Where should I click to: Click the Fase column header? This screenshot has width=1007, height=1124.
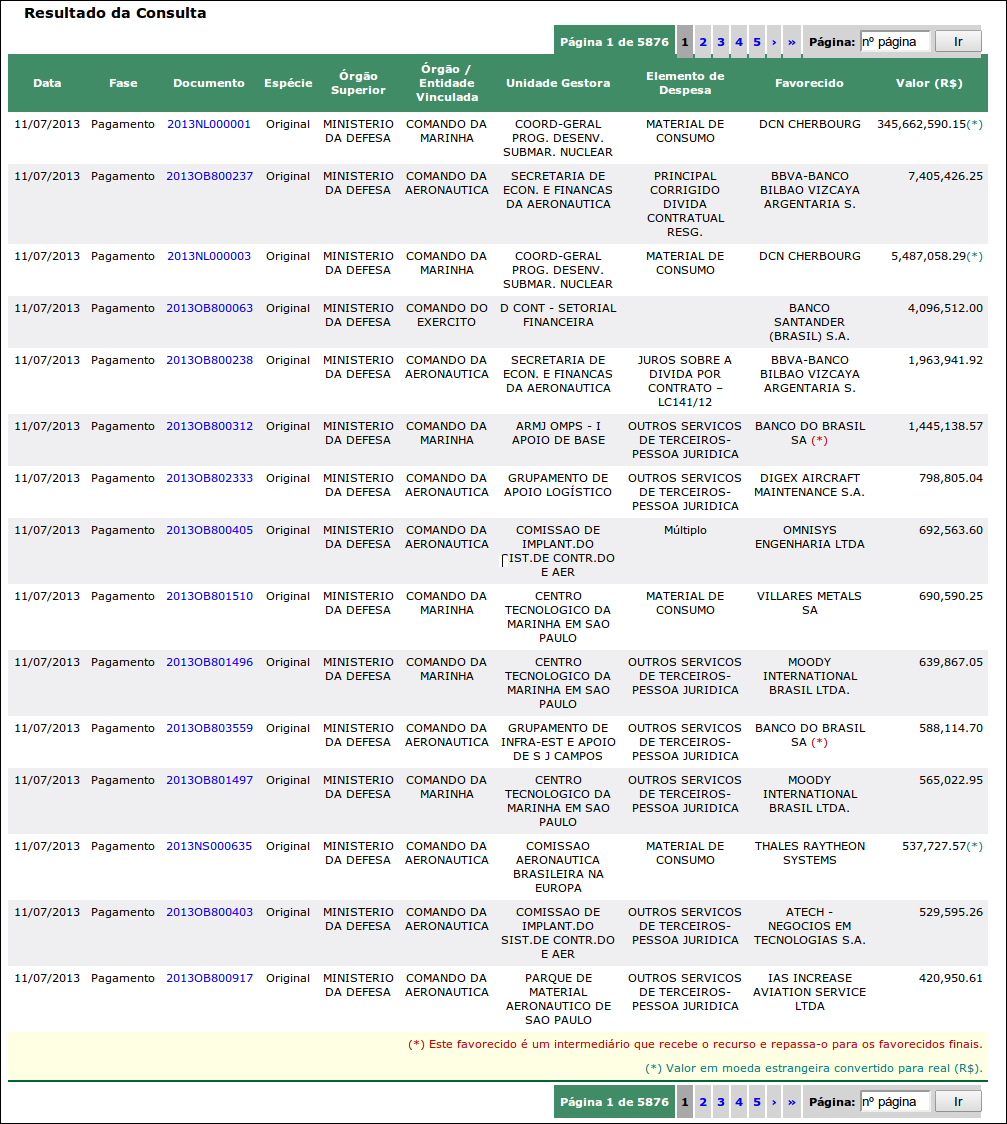pyautogui.click(x=123, y=83)
